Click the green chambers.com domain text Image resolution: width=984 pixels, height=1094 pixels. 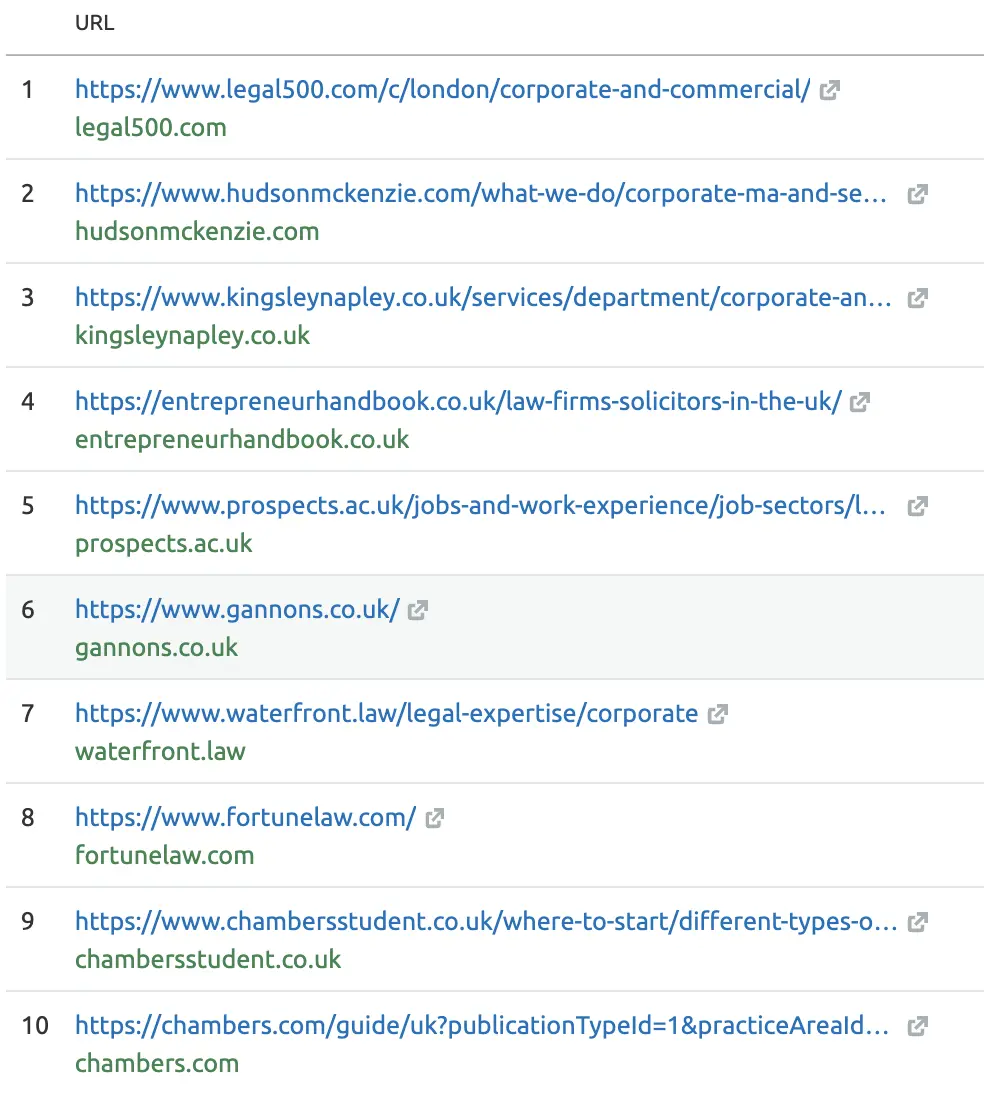click(157, 1063)
